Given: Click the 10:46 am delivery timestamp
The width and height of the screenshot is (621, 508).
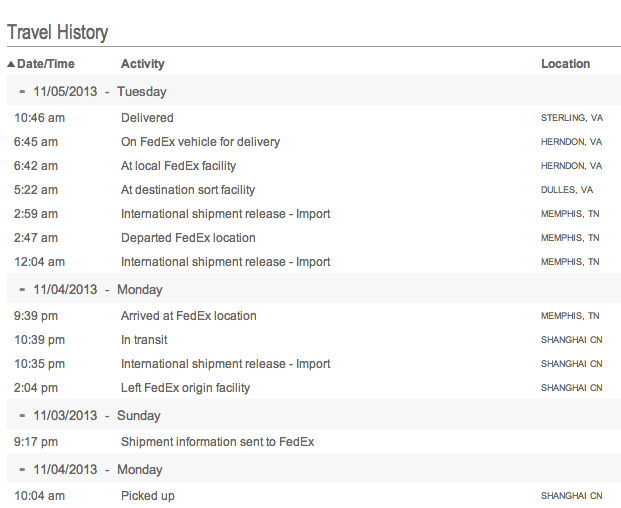Looking at the screenshot, I should click(38, 118).
